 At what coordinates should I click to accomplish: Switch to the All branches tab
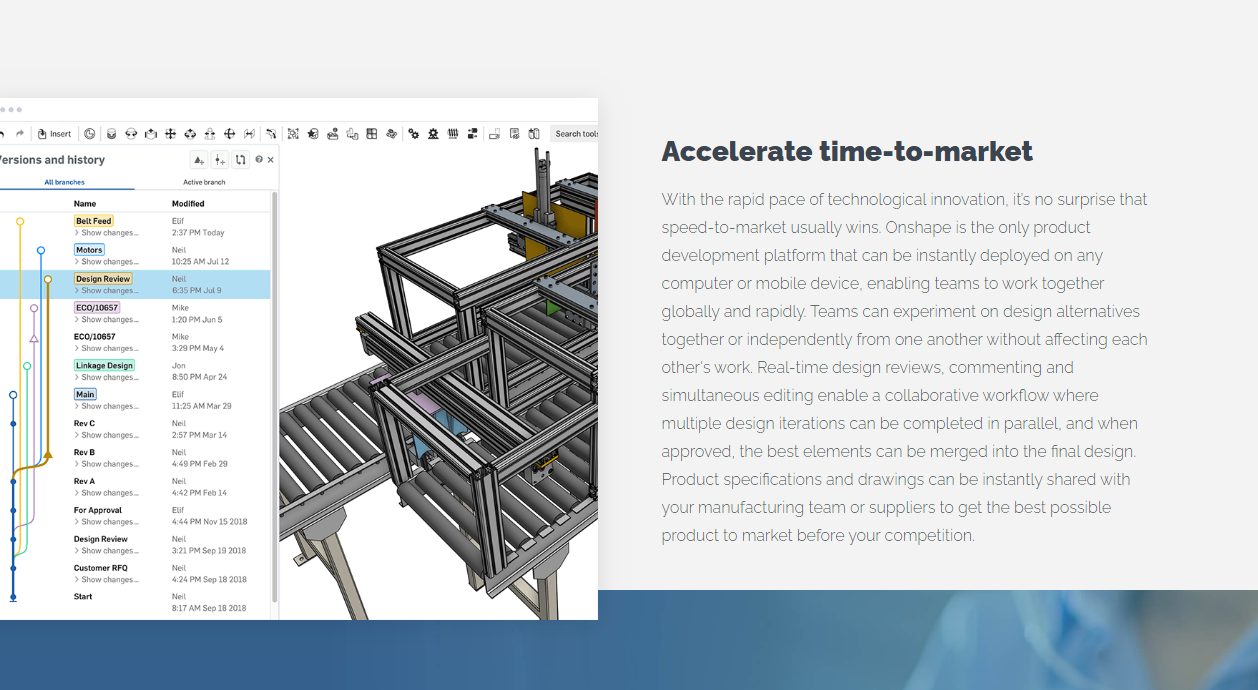(x=63, y=182)
